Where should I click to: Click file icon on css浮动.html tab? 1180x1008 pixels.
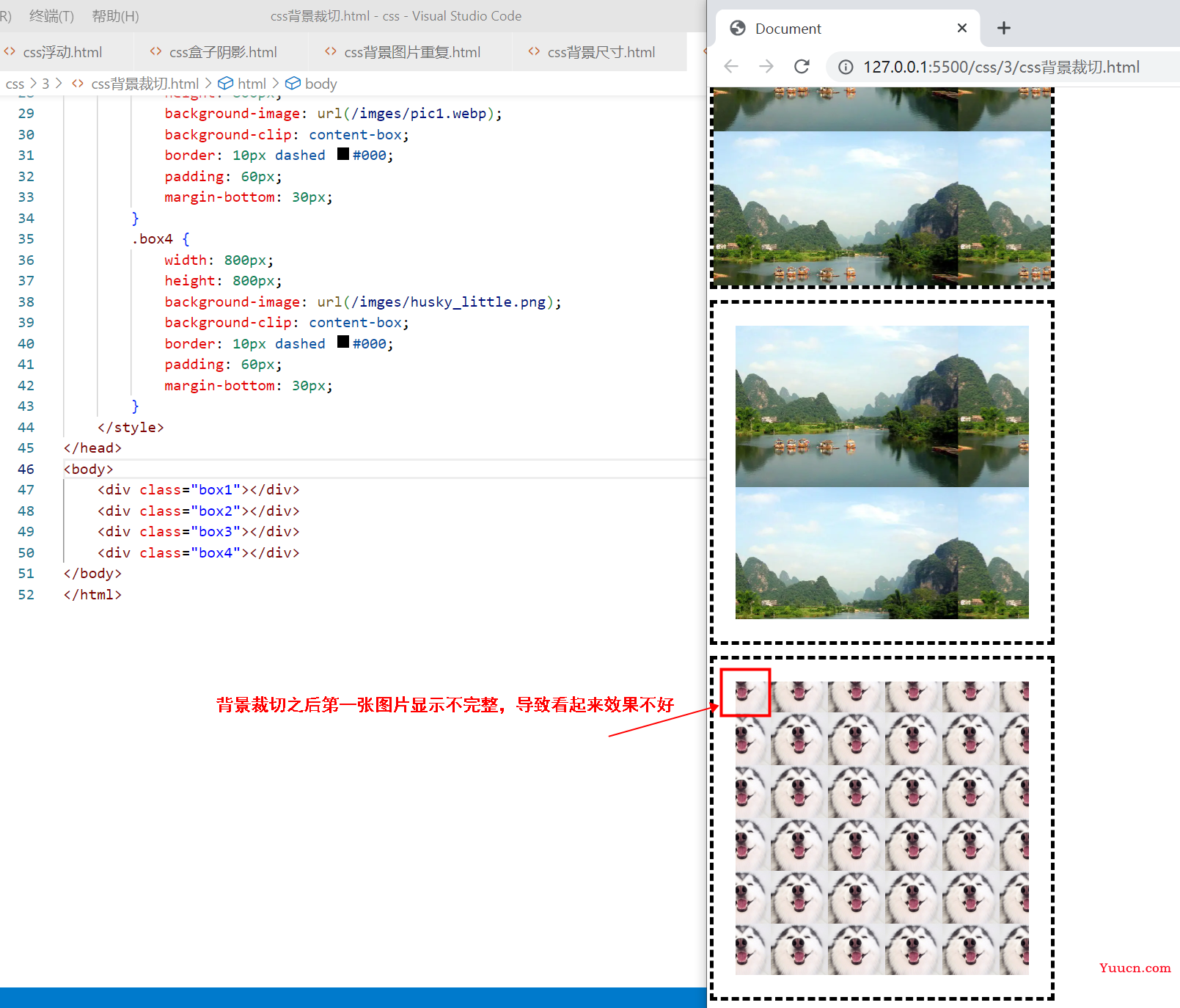10,51
